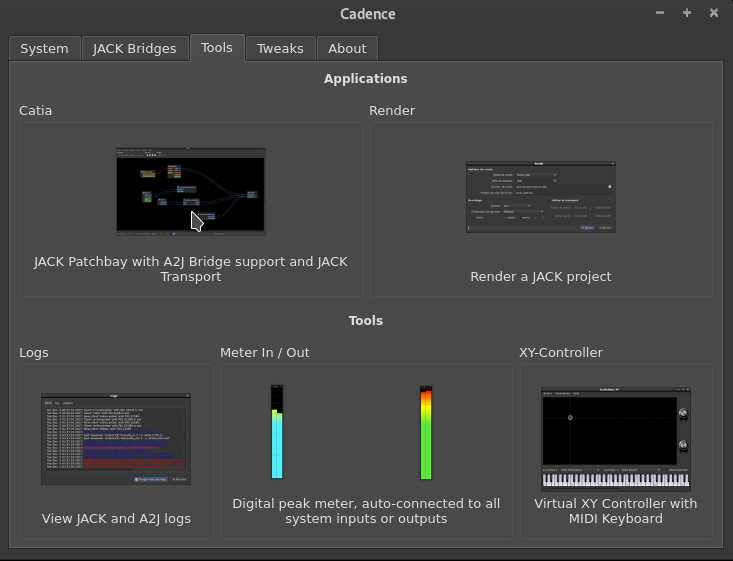Launch Catia via its patchbay thumbnail

(x=190, y=190)
